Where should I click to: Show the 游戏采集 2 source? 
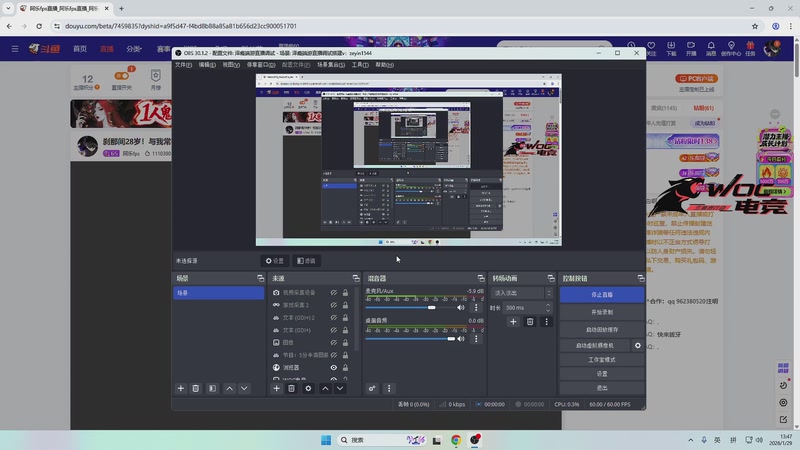click(x=334, y=305)
